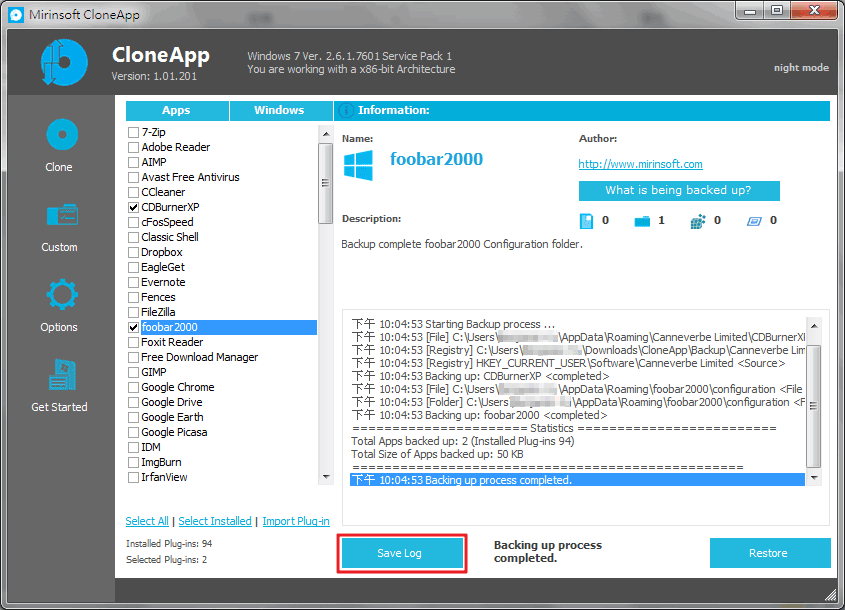
Task: Click the commands count icon
Action: click(x=754, y=221)
